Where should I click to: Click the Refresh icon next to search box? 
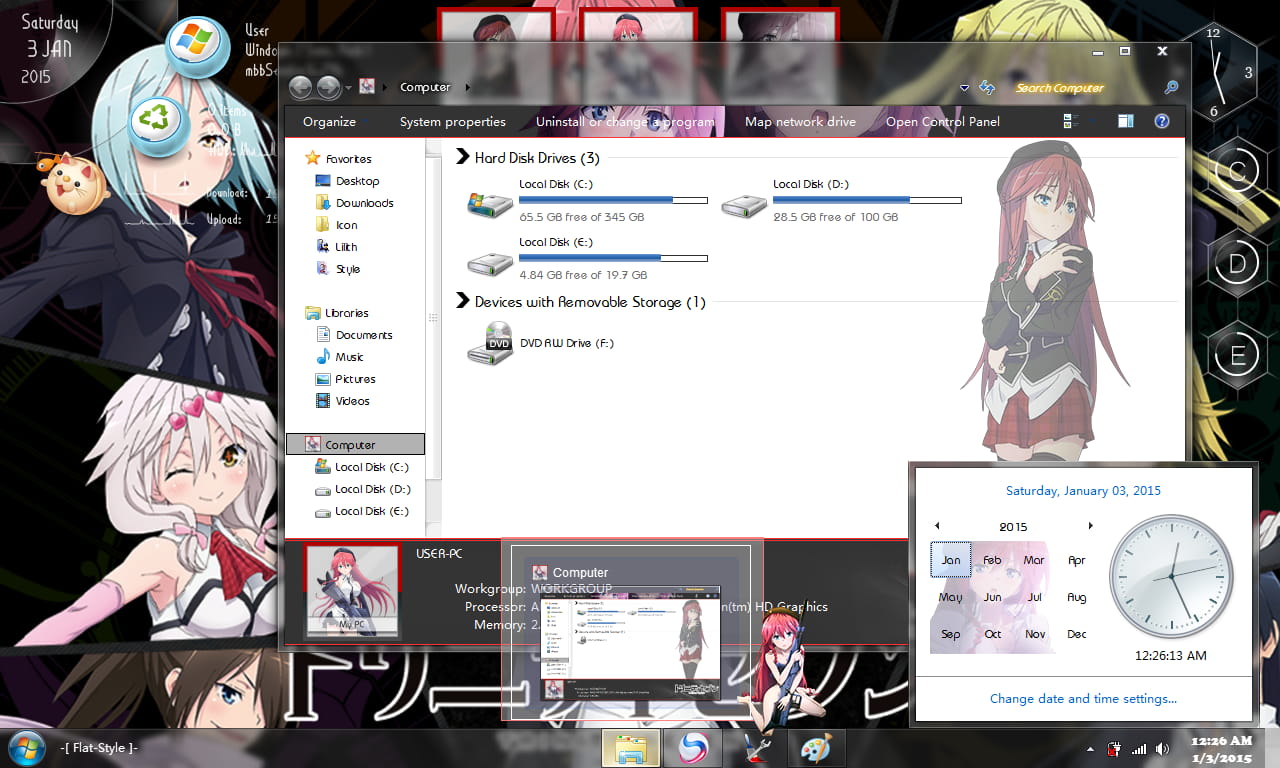tap(987, 88)
